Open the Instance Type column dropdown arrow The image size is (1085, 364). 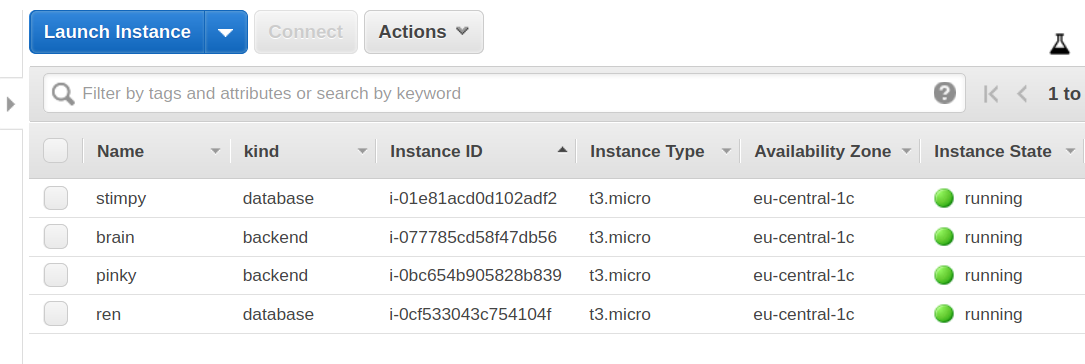pyautogui.click(x=726, y=152)
